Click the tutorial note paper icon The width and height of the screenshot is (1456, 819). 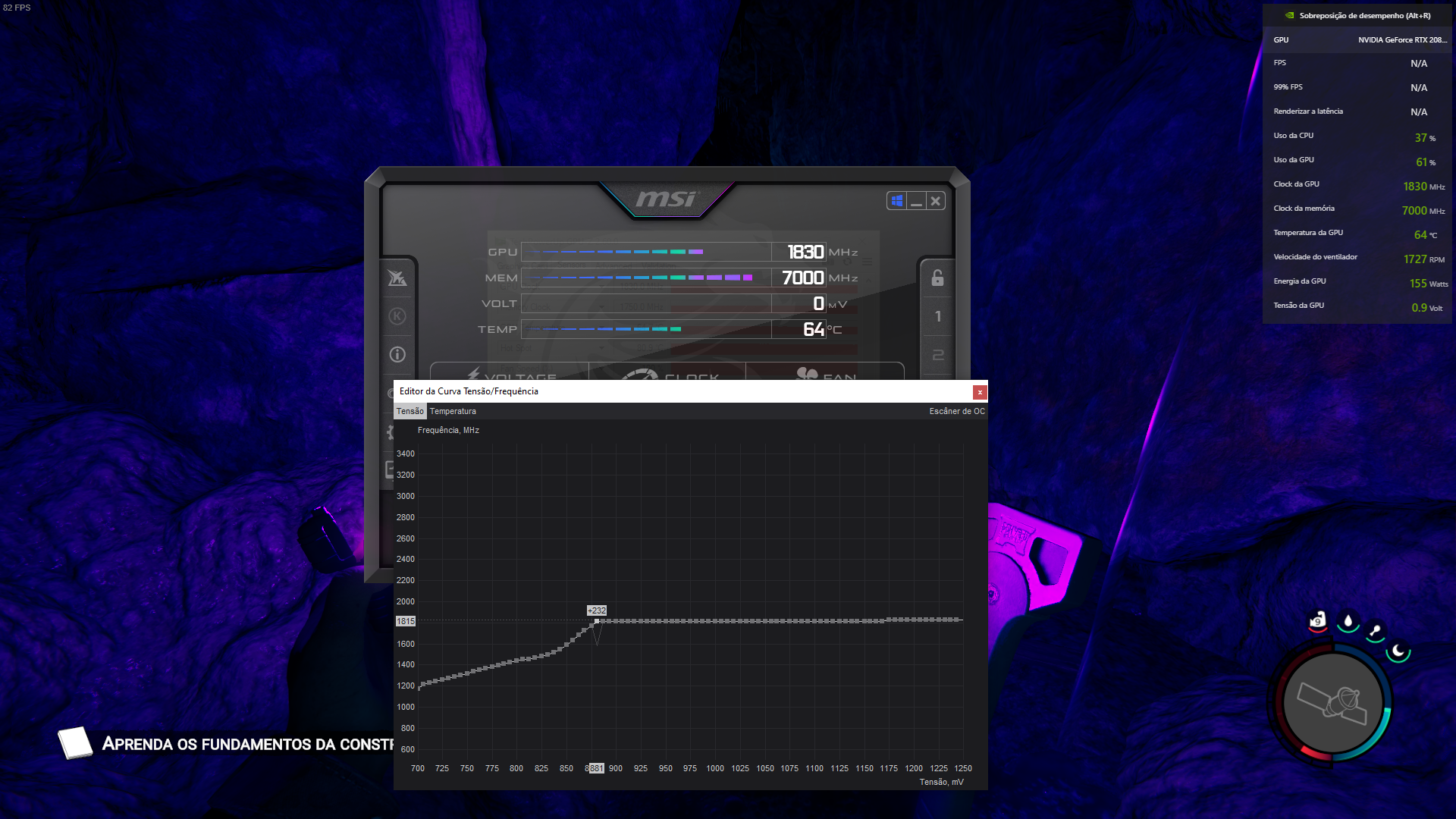(75, 742)
